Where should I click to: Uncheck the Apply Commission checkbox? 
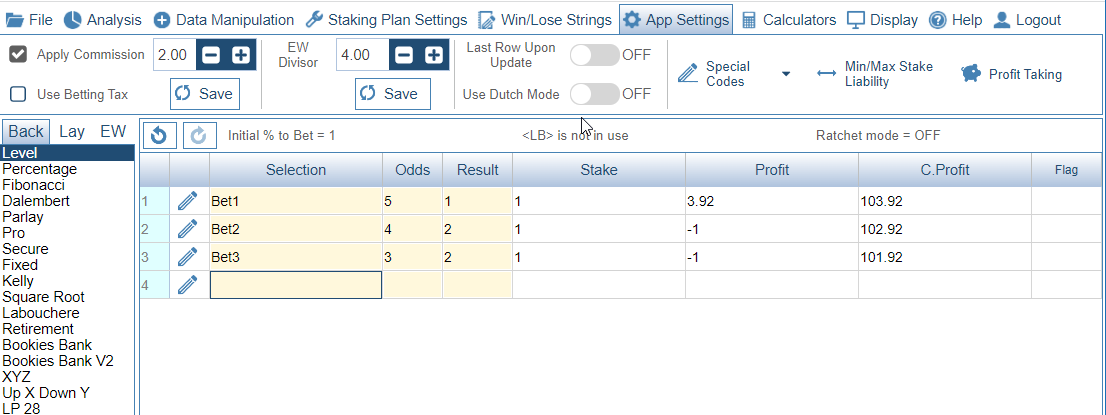pos(18,54)
